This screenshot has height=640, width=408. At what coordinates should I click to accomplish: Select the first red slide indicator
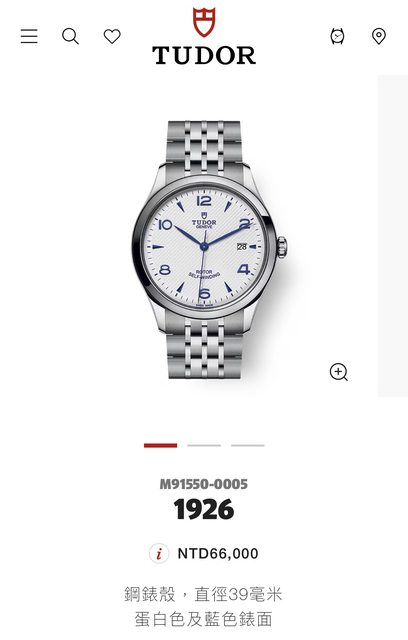click(161, 445)
